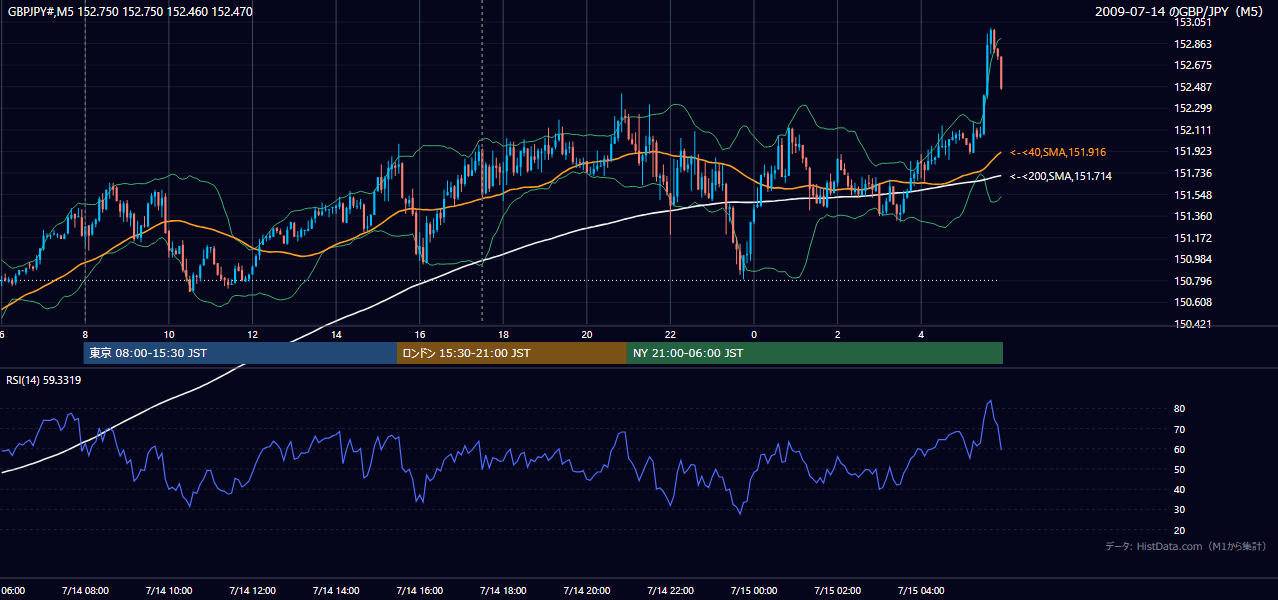This screenshot has height=600, width=1278.
Task: Select the NY 21:00-06:00 JST session bar
Action: point(815,353)
